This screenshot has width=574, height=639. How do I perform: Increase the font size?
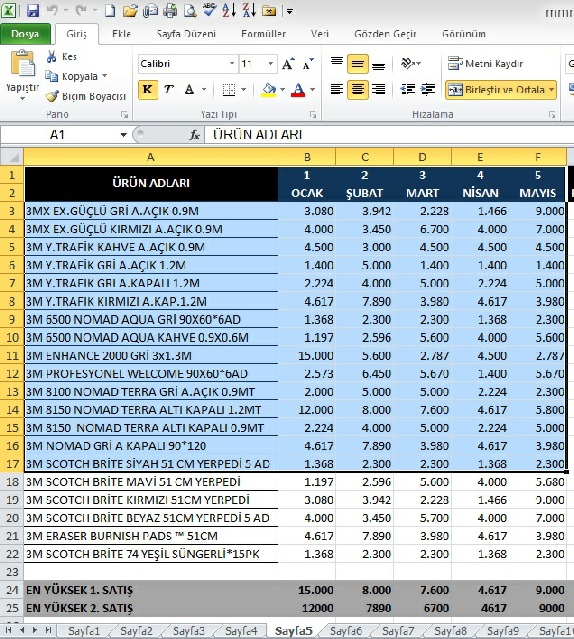tap(288, 64)
